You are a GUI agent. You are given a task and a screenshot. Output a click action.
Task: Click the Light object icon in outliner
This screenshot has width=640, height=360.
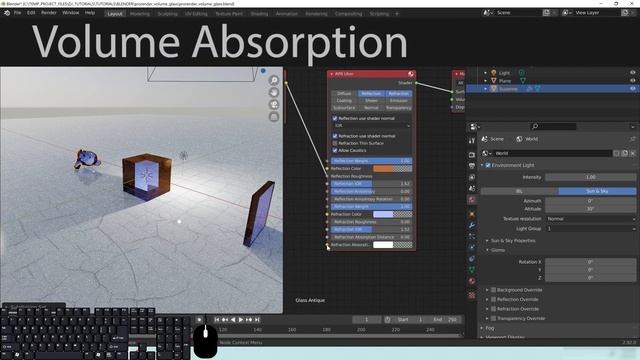click(494, 73)
